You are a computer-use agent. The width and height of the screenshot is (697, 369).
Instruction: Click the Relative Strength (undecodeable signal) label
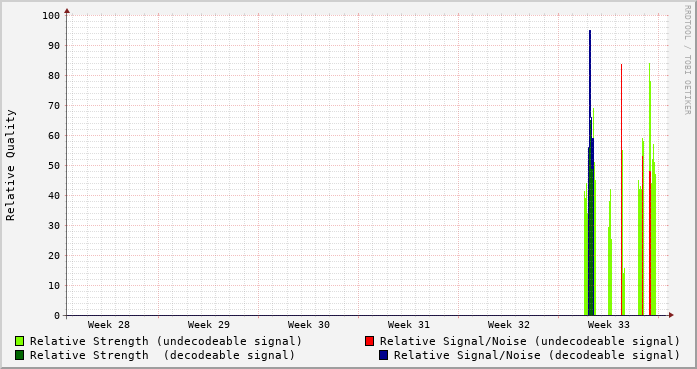coord(166,341)
